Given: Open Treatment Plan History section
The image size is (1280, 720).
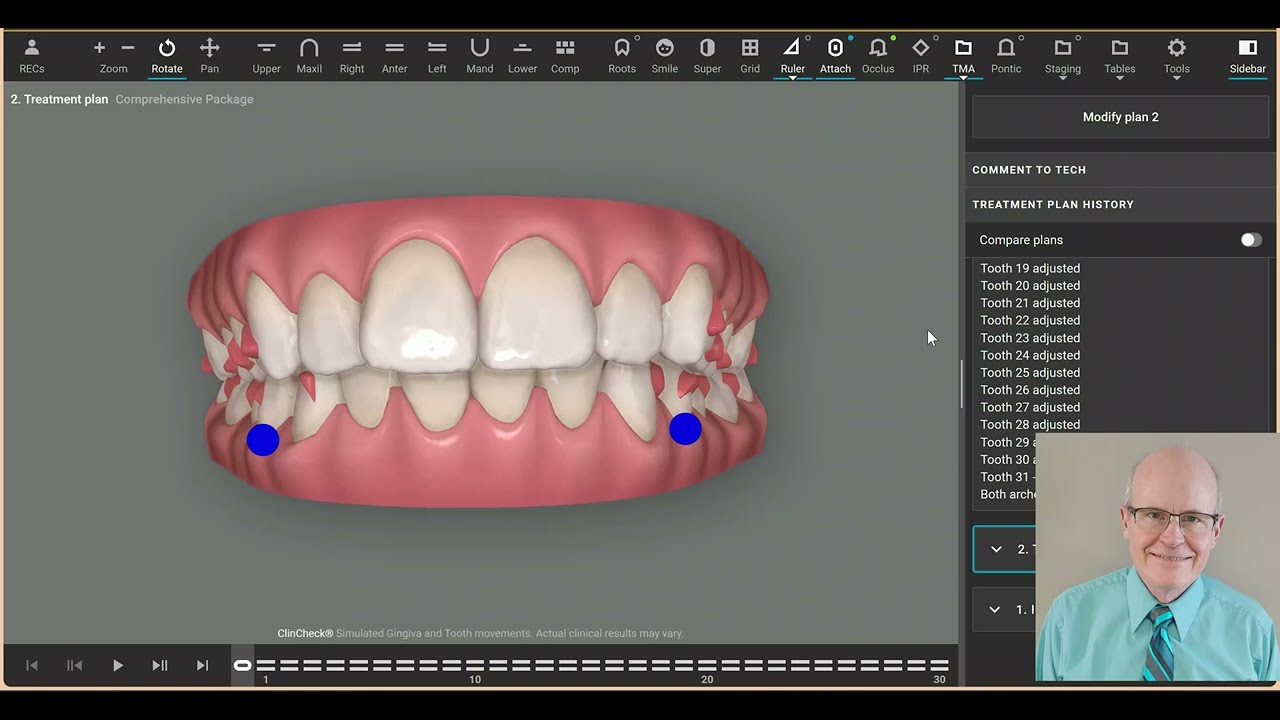Looking at the screenshot, I should click(1120, 204).
